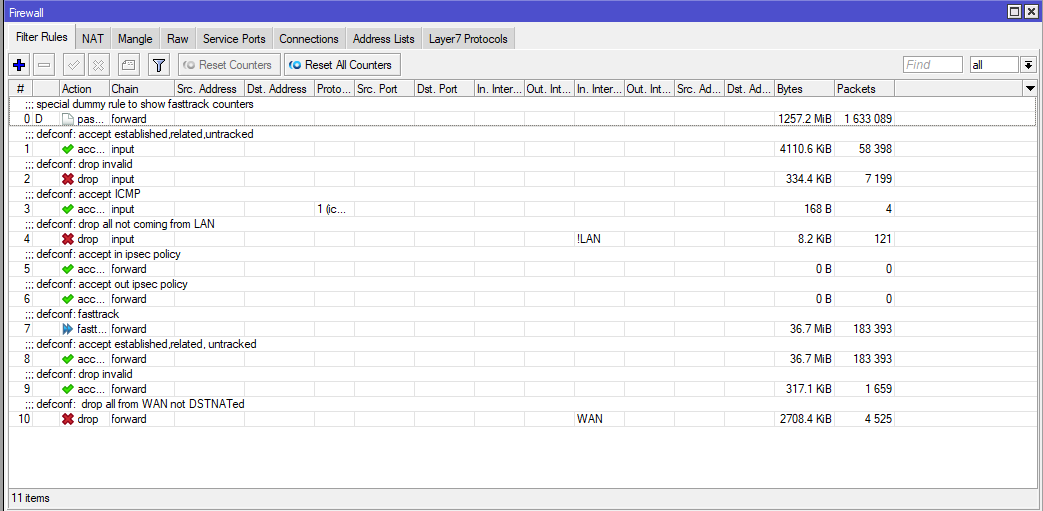Open the column selector dropdown arrow
Viewport: 1043px width, 511px height.
[1030, 88]
